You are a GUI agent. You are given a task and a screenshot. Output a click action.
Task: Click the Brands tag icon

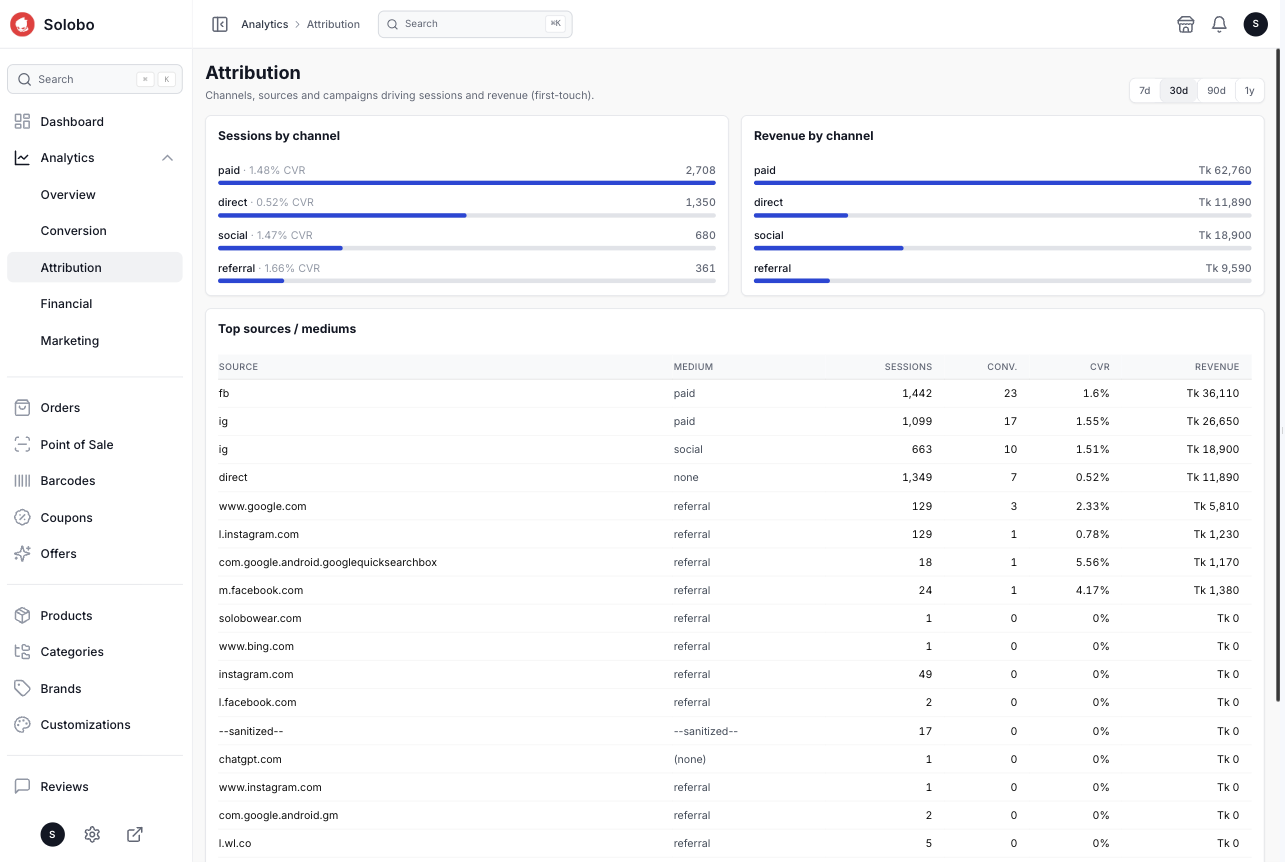click(x=22, y=688)
